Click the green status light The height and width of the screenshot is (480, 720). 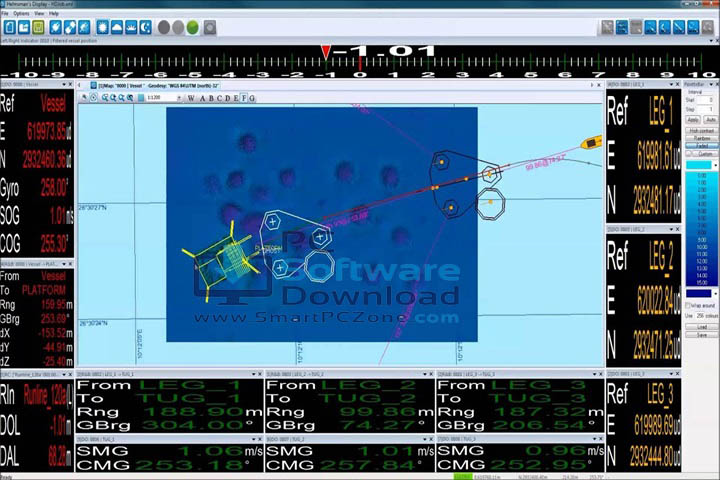click(x=192, y=28)
